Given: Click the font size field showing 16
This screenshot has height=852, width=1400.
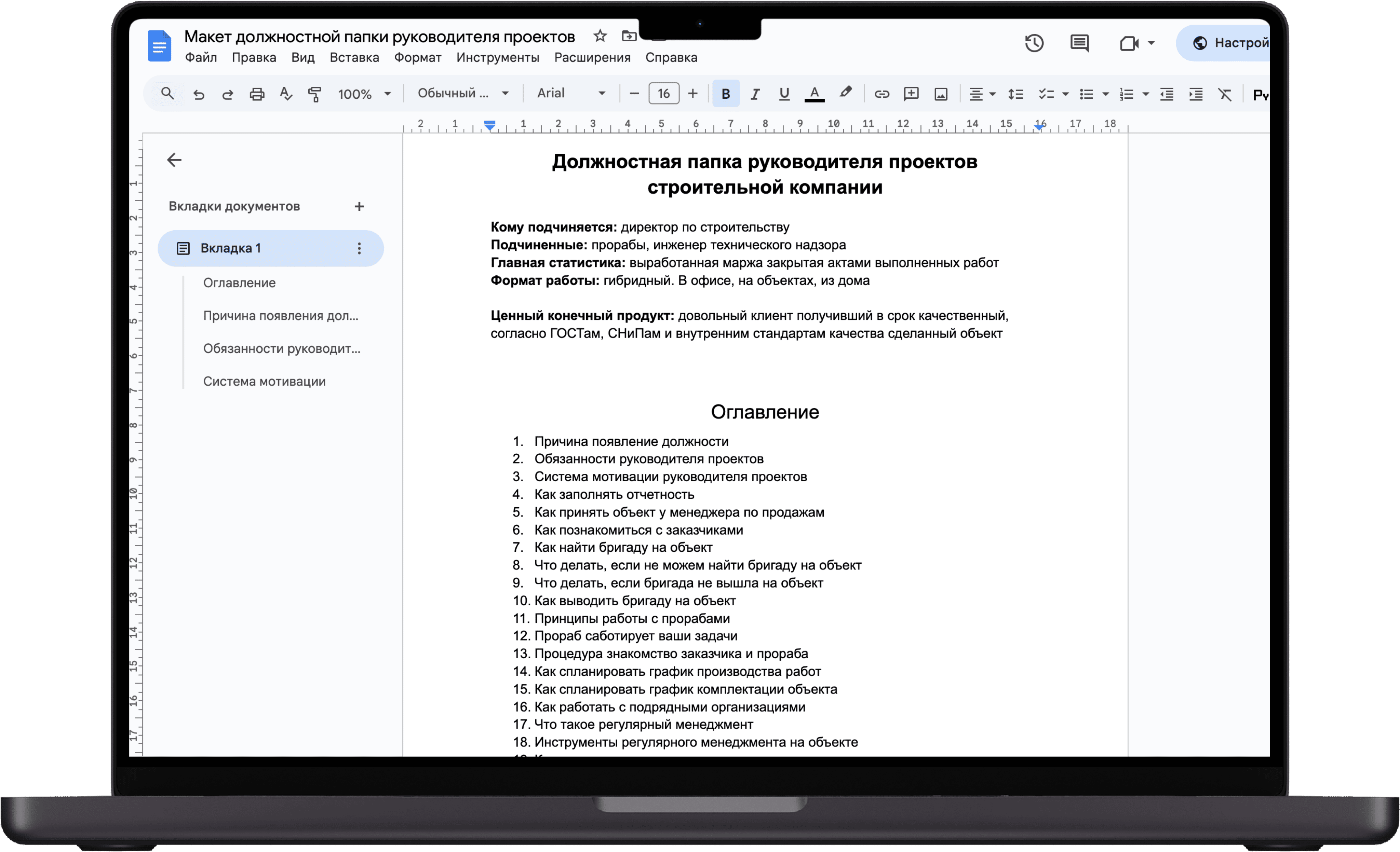Looking at the screenshot, I should (x=663, y=94).
